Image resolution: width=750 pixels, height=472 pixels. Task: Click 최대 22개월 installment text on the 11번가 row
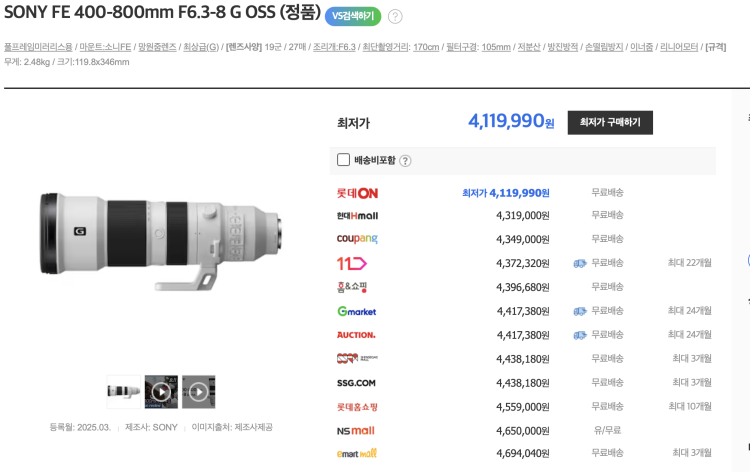[690, 263]
